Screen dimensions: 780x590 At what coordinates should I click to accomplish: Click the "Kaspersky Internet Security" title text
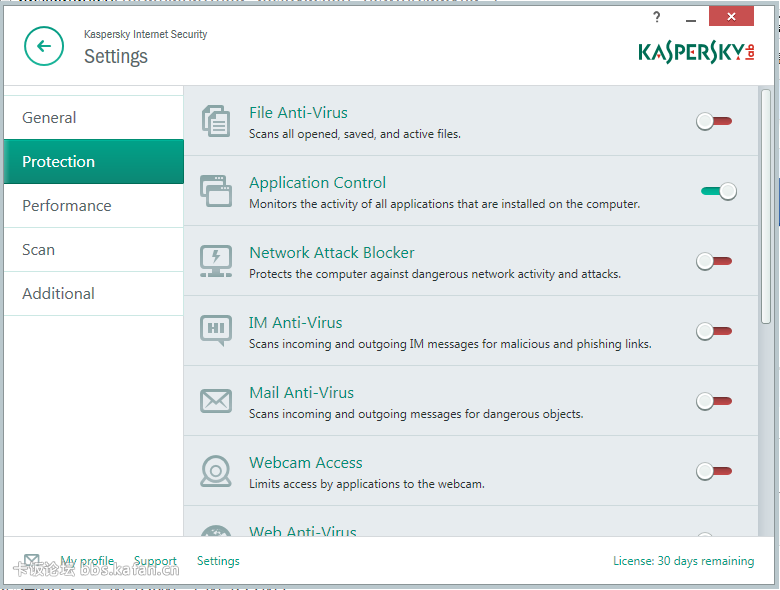(145, 34)
